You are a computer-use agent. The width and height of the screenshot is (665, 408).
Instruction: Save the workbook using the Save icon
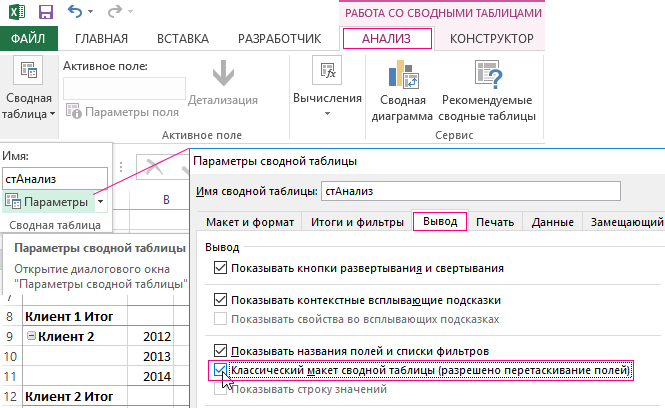pyautogui.click(x=46, y=12)
